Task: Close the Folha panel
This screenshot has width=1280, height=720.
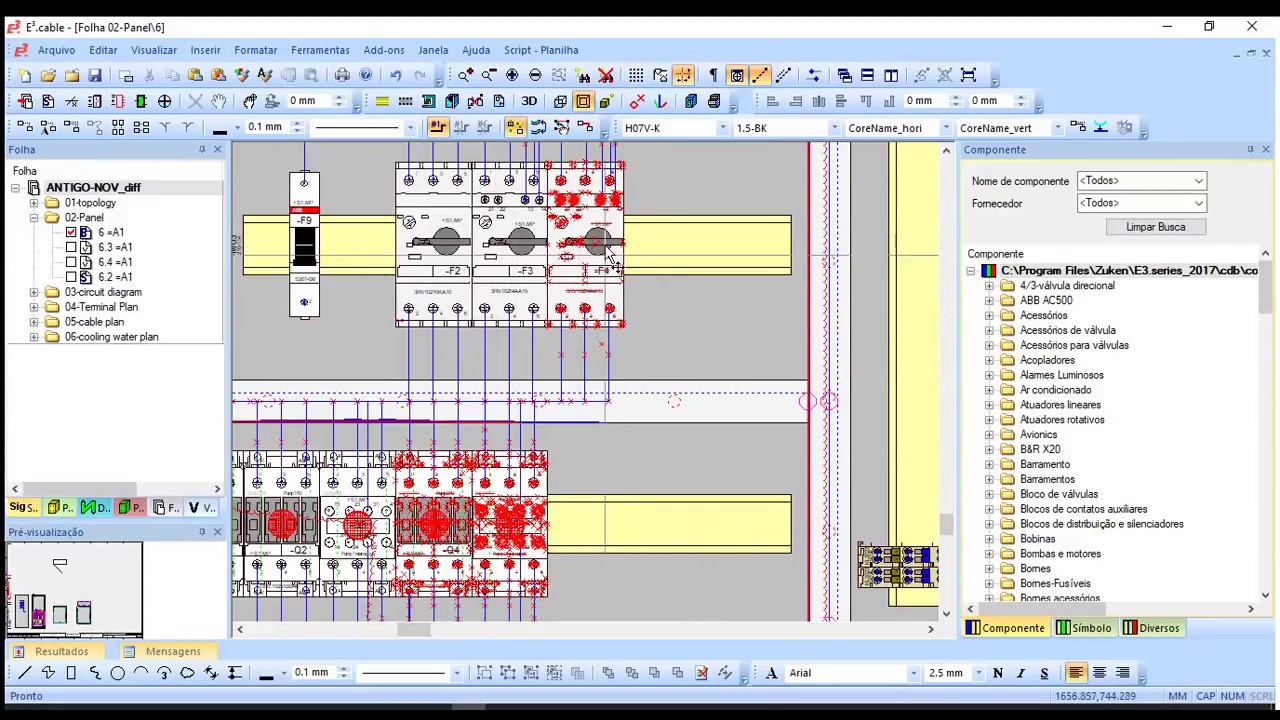Action: pos(217,150)
